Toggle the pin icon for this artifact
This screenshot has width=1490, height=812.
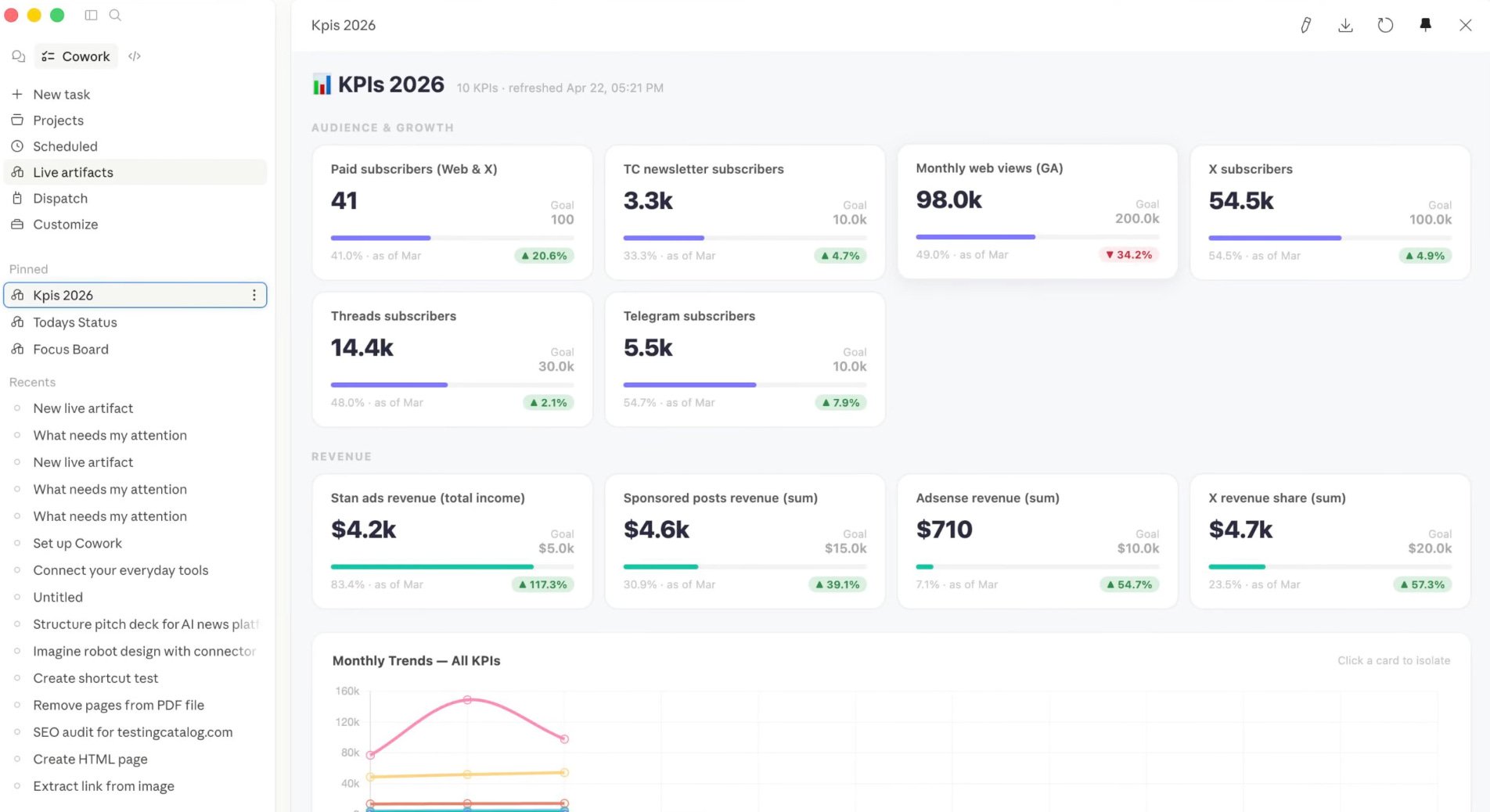click(x=1425, y=25)
